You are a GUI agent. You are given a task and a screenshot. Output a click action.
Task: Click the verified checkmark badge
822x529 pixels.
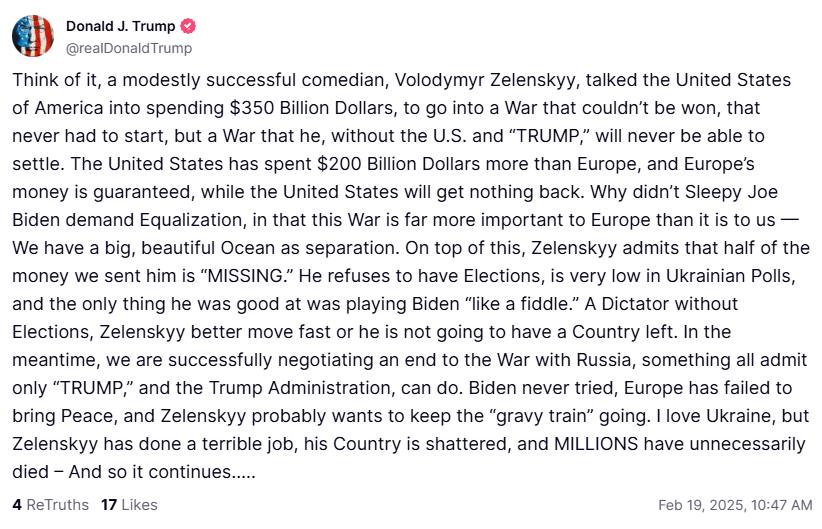(x=187, y=27)
